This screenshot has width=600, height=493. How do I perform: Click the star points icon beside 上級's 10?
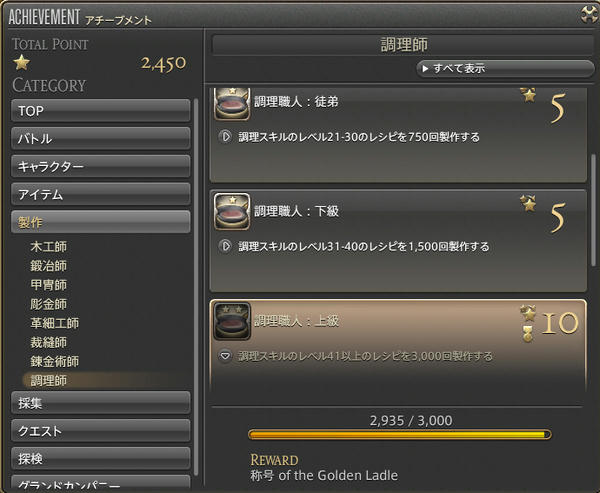point(528,313)
